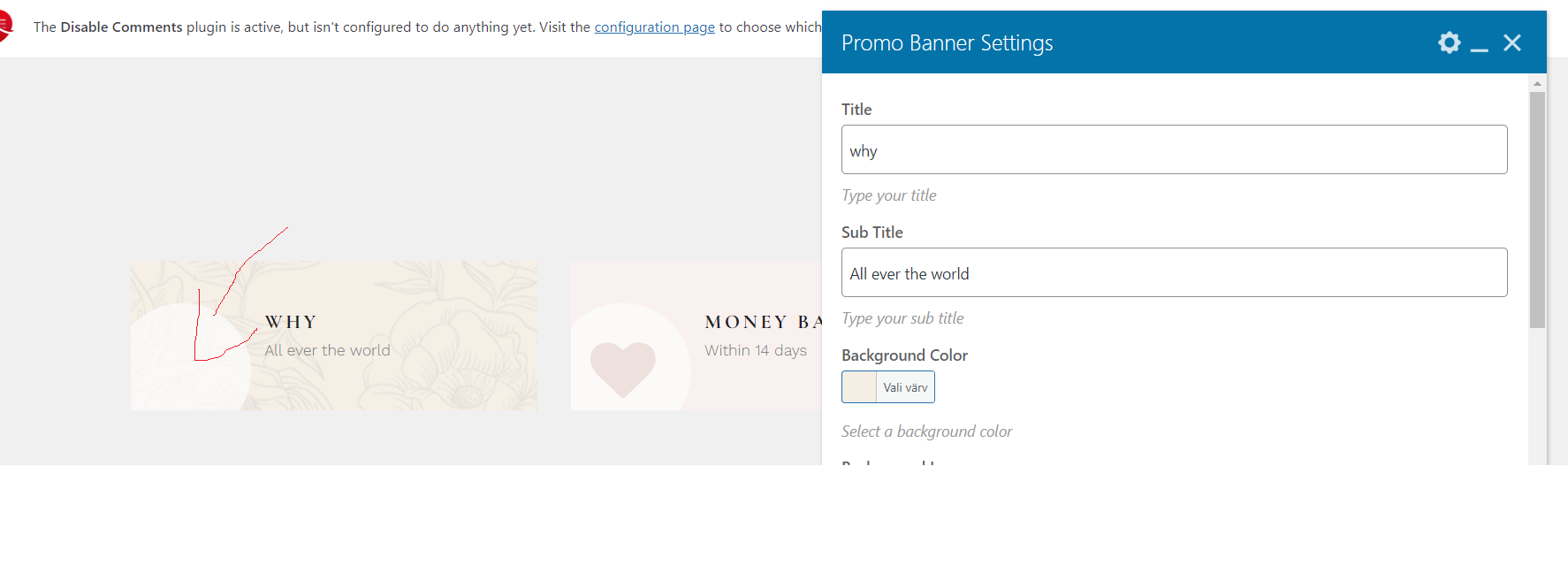Minimize the Promo Banner Settings panel
1568x573 pixels.
pos(1480,44)
